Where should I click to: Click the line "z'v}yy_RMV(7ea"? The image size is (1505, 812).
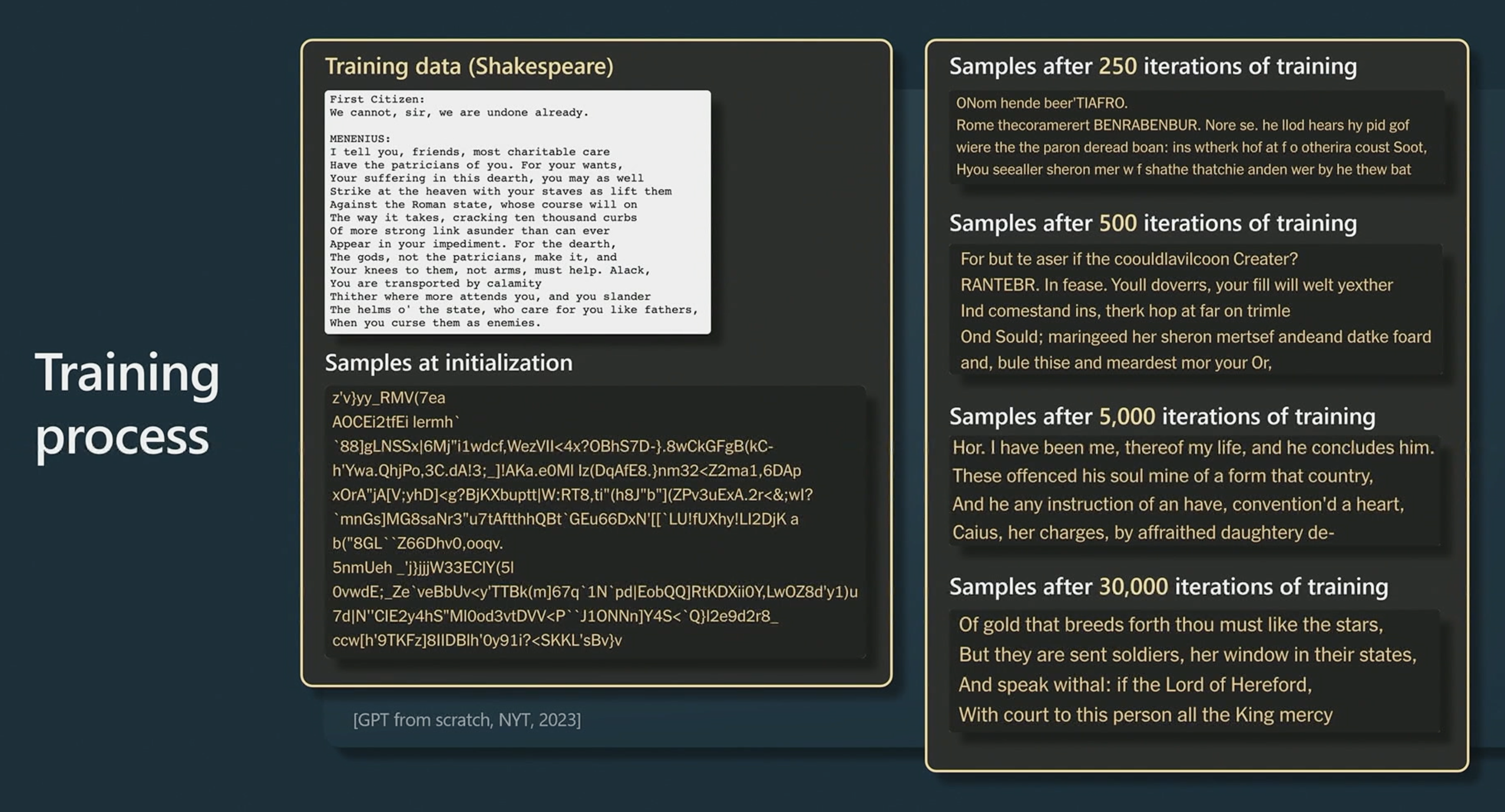tap(389, 398)
